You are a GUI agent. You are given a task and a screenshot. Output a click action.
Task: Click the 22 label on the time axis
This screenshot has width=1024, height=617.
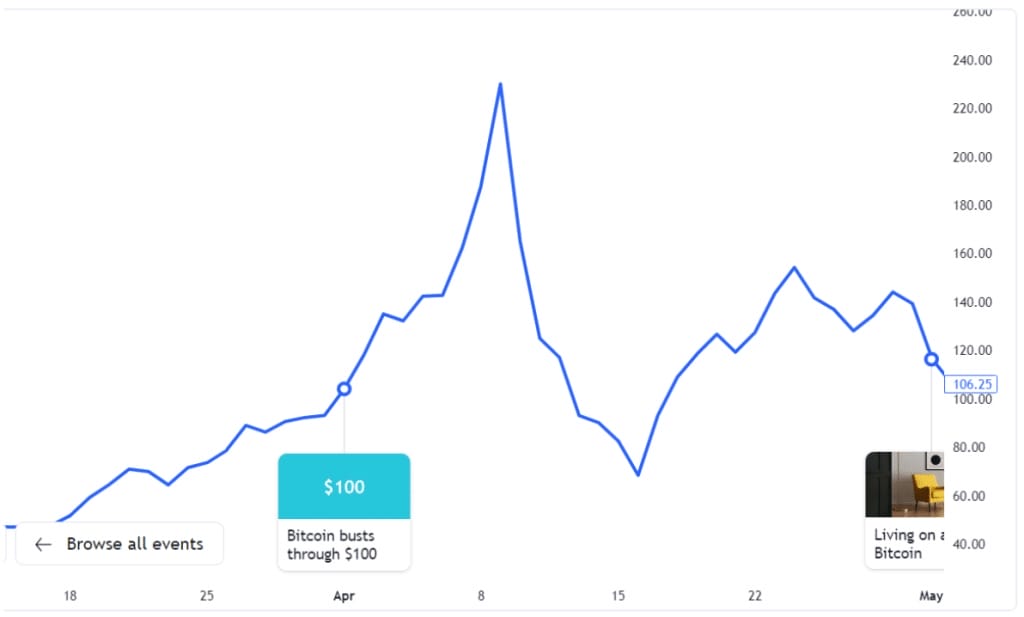coord(755,595)
